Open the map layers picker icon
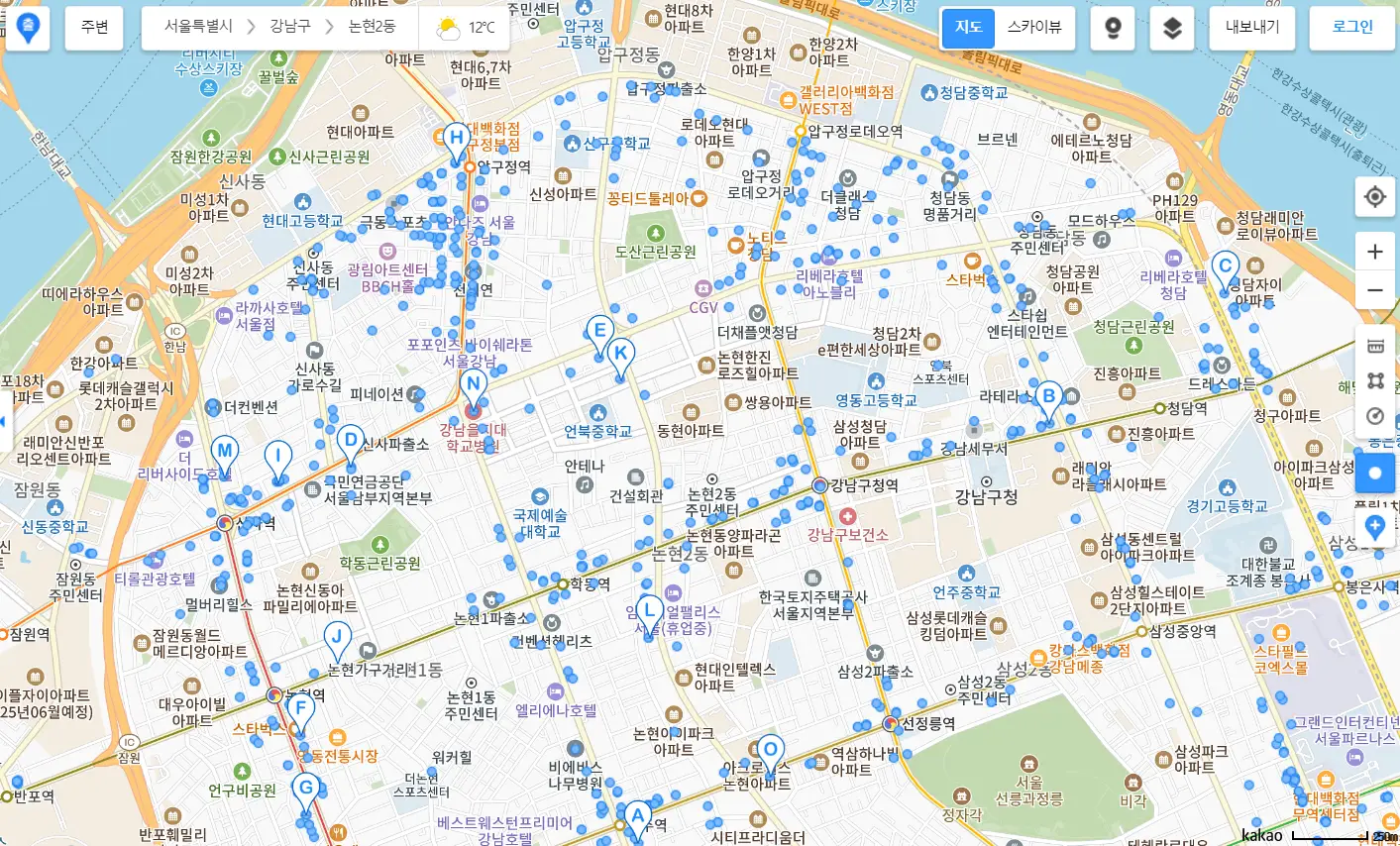The height and width of the screenshot is (846, 1400). point(1172,28)
